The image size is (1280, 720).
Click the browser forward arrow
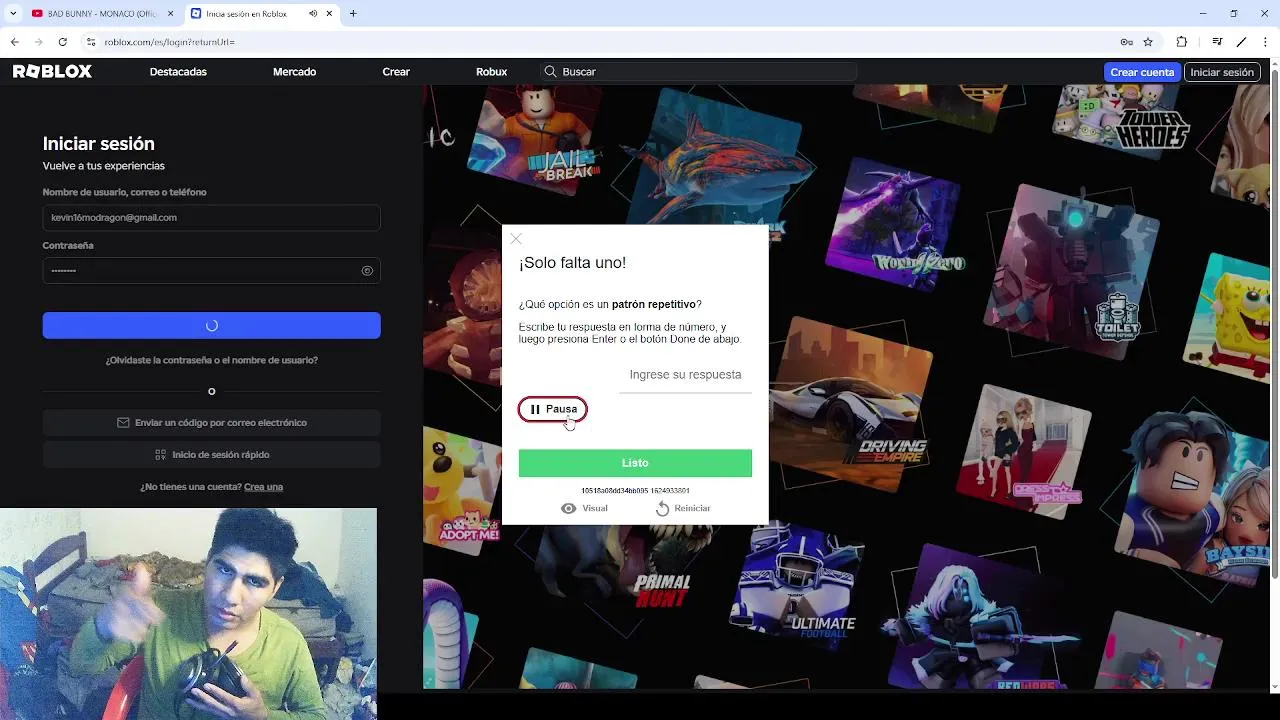tap(39, 42)
